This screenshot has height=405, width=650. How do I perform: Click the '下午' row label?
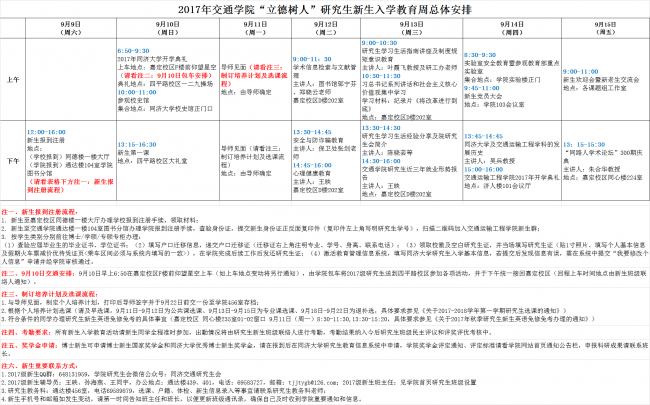coord(13,161)
